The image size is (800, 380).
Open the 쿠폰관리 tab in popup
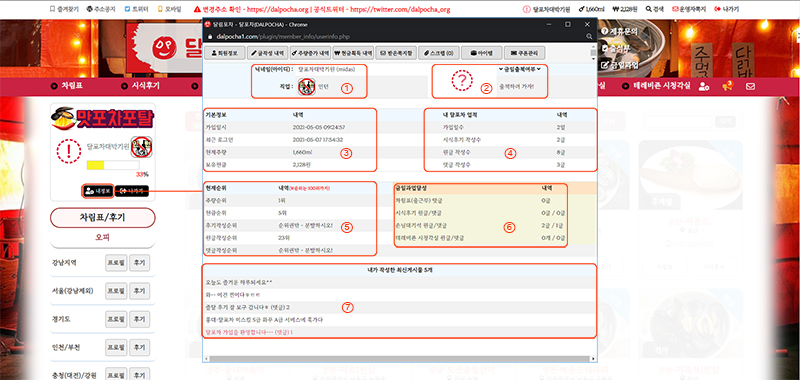tap(524, 53)
